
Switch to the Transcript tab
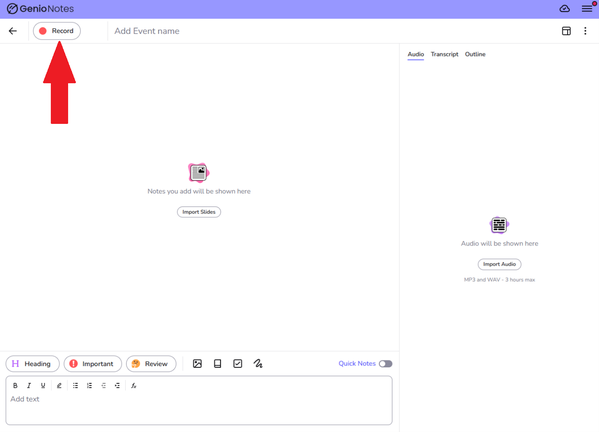[444, 54]
